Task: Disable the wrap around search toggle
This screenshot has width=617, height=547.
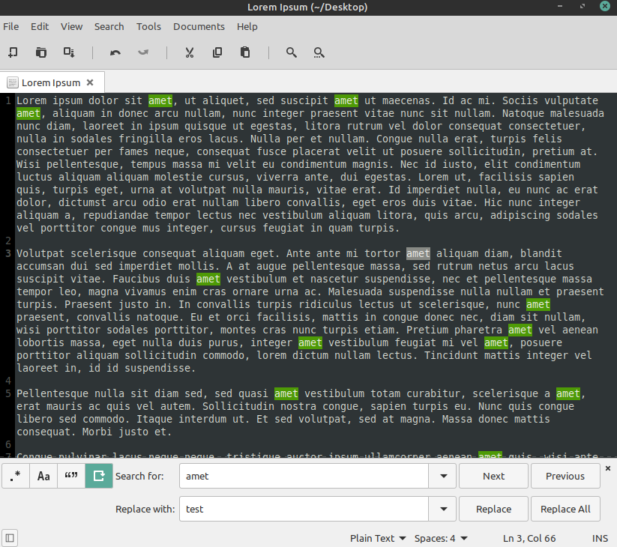Action: tap(99, 476)
